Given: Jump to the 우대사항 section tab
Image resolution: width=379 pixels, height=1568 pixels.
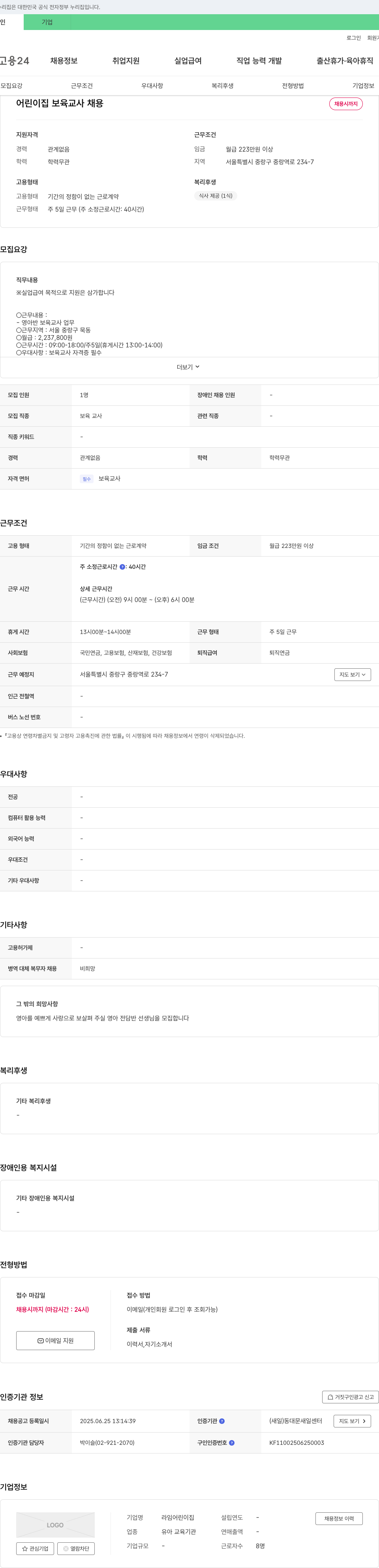Looking at the screenshot, I should [x=152, y=86].
